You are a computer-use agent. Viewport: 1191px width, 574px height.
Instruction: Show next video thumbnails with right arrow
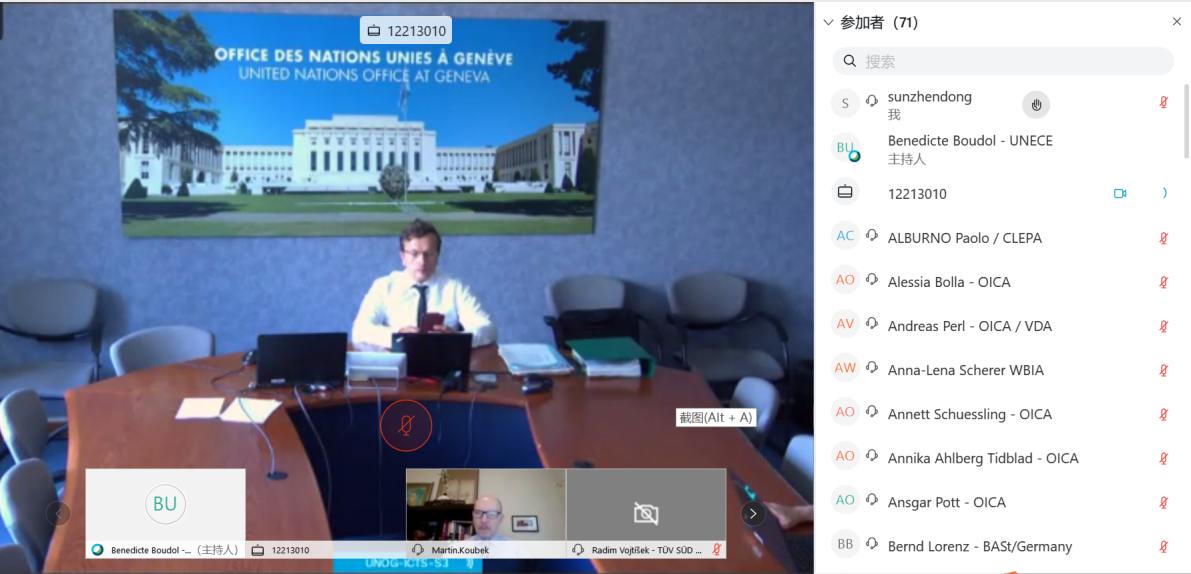pos(753,514)
